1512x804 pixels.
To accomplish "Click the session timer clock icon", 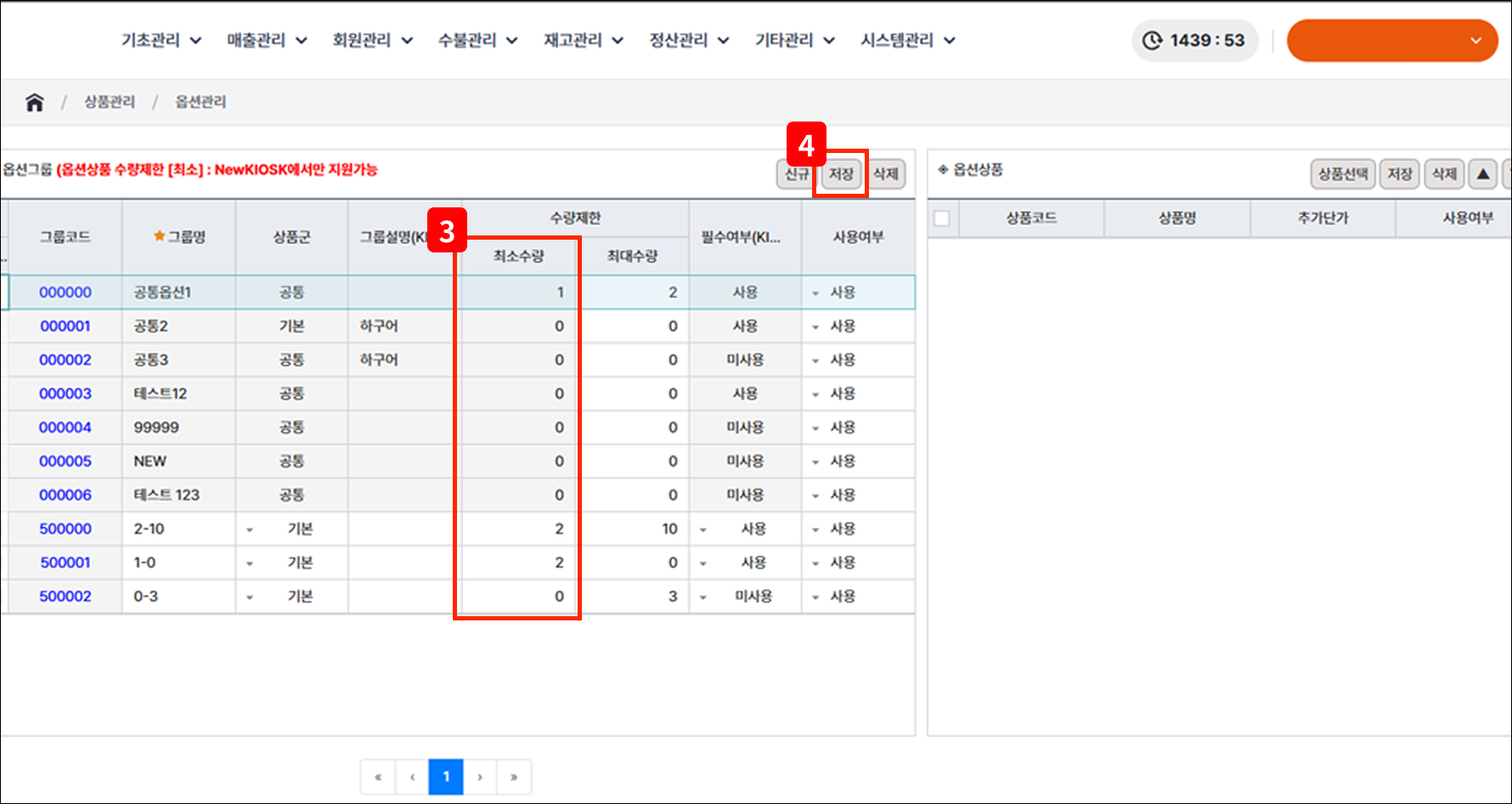I will pyautogui.click(x=1152, y=41).
